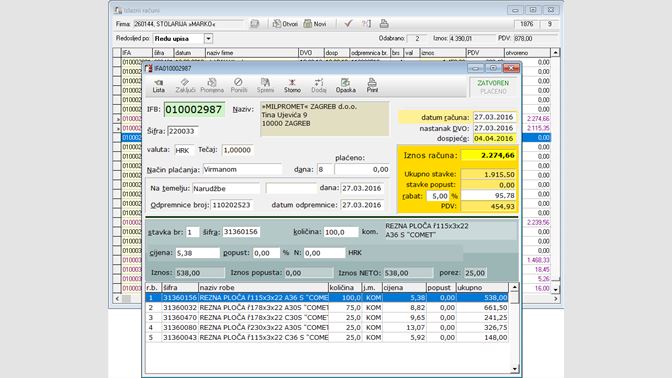672x378 pixels.
Task: Click the nastanak DVO date field
Action: [x=495, y=128]
